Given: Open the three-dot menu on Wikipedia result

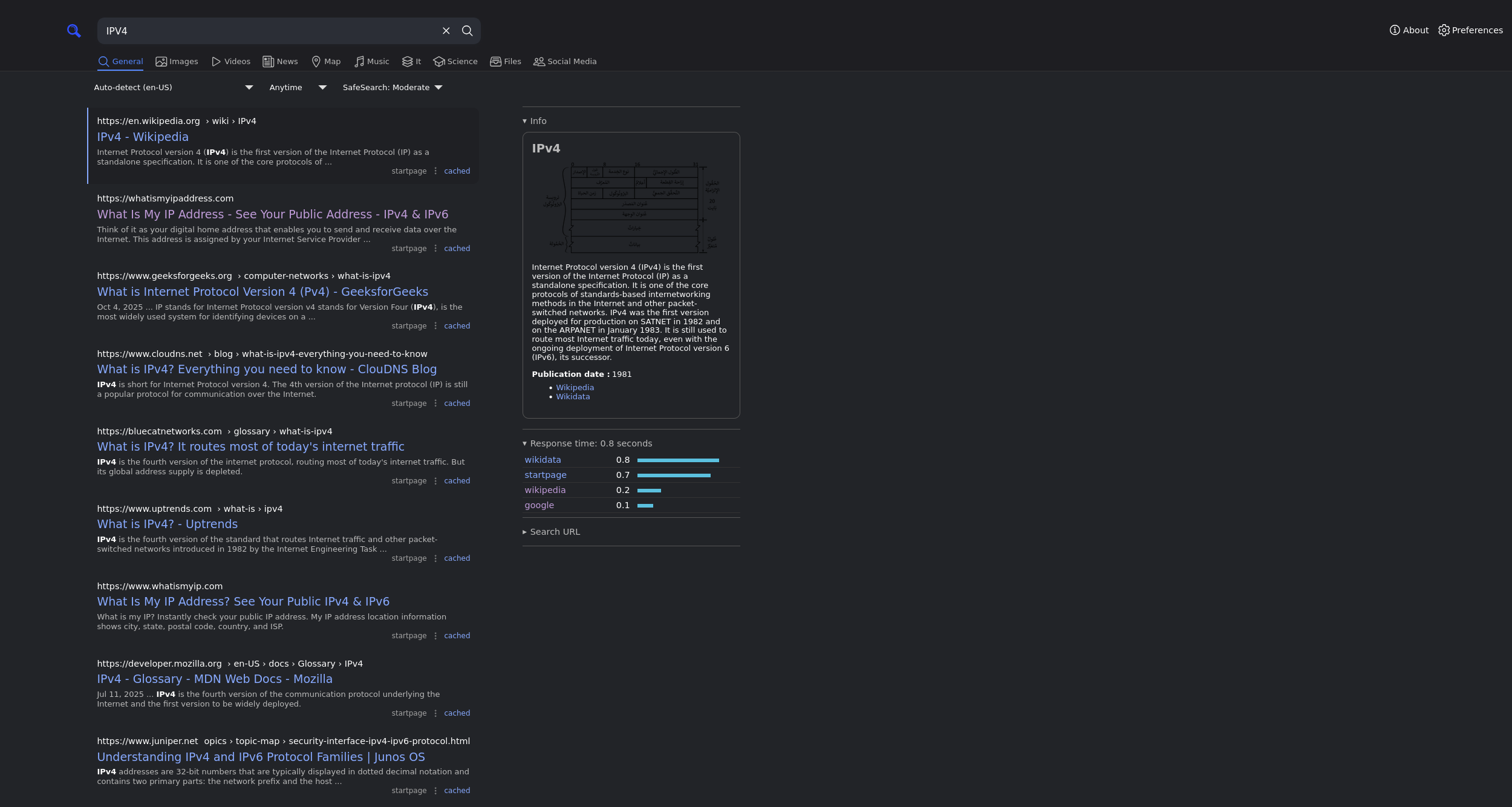Looking at the screenshot, I should [435, 171].
